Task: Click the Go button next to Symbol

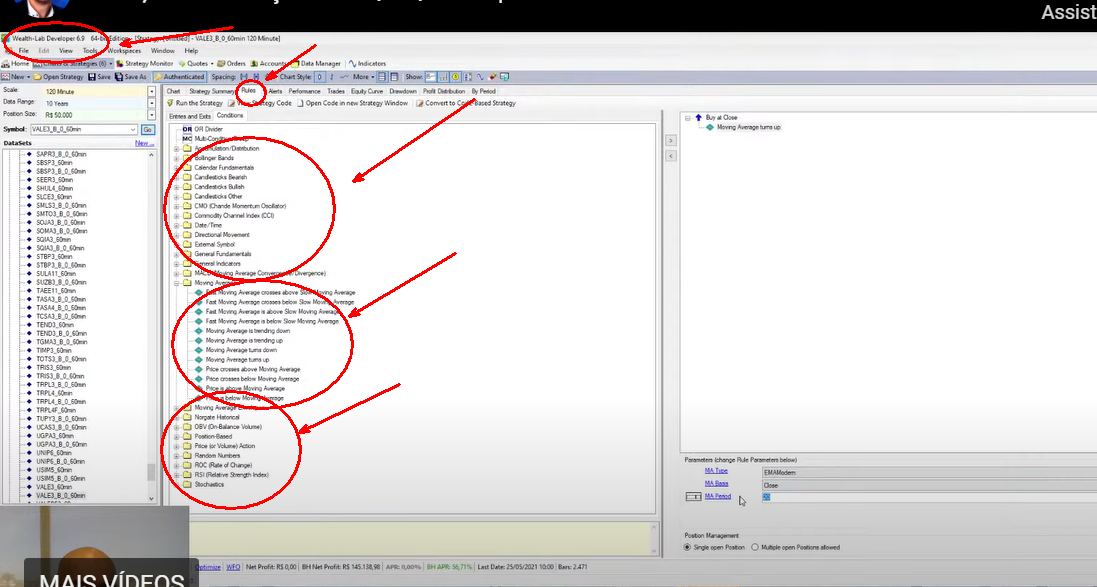Action: point(148,129)
